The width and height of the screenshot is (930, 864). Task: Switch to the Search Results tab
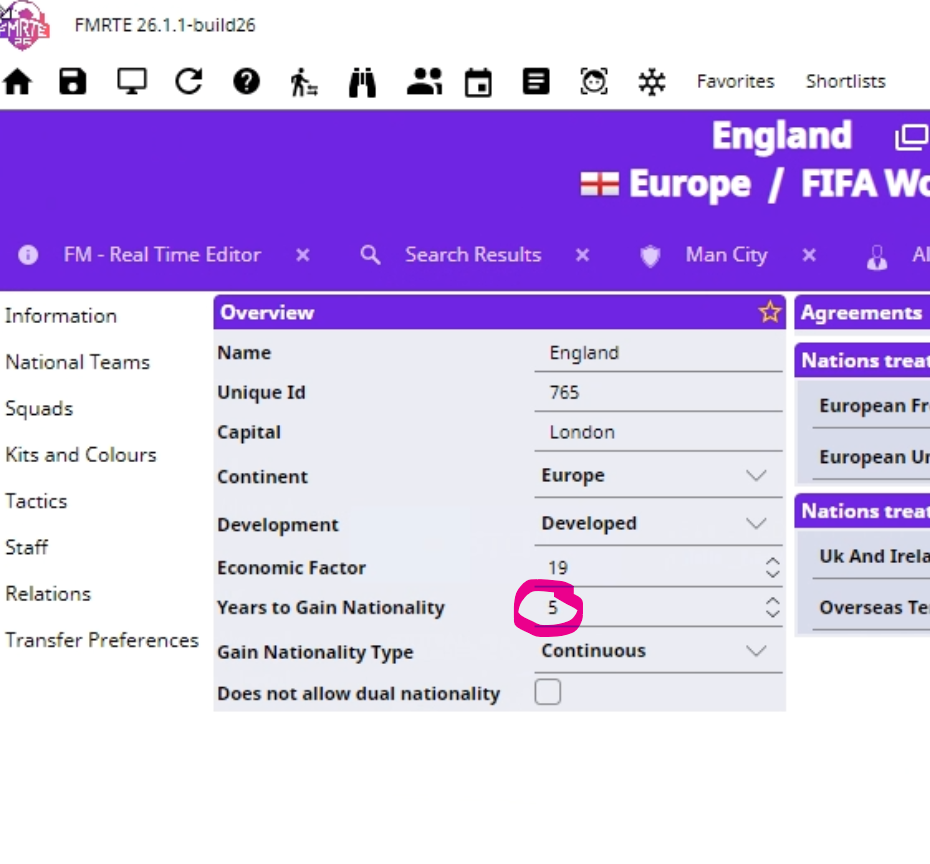click(x=472, y=255)
